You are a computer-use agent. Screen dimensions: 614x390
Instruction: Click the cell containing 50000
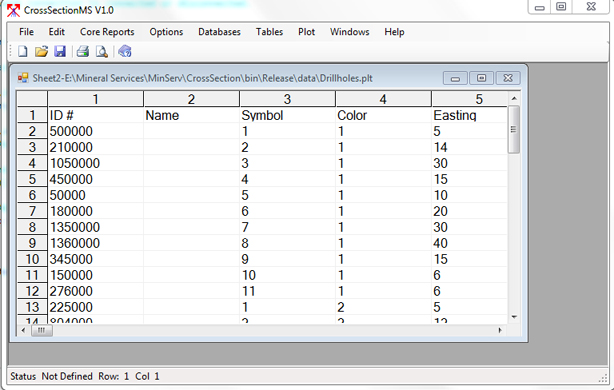click(x=96, y=195)
